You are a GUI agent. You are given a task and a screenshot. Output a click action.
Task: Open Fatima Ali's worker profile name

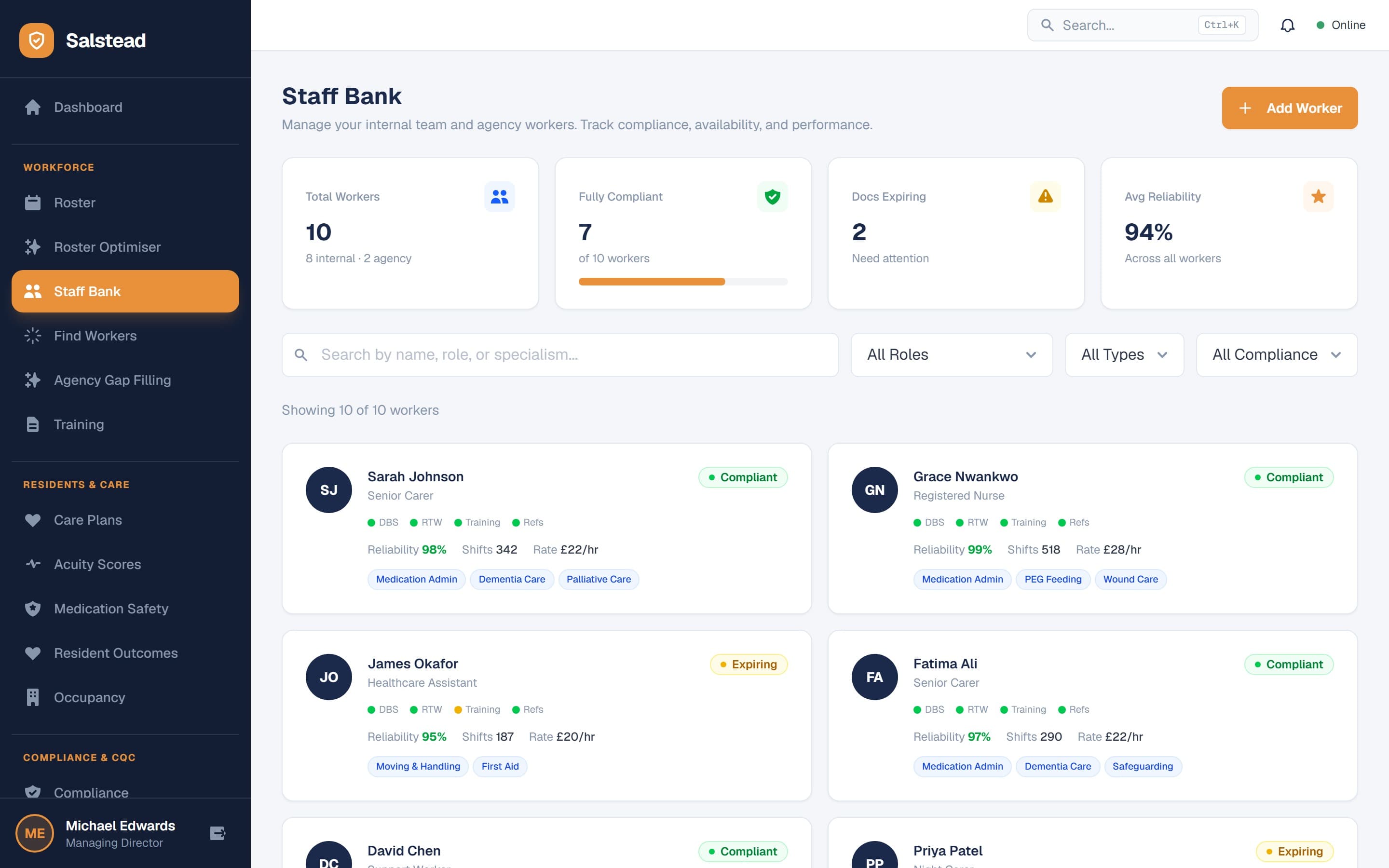pyautogui.click(x=945, y=664)
